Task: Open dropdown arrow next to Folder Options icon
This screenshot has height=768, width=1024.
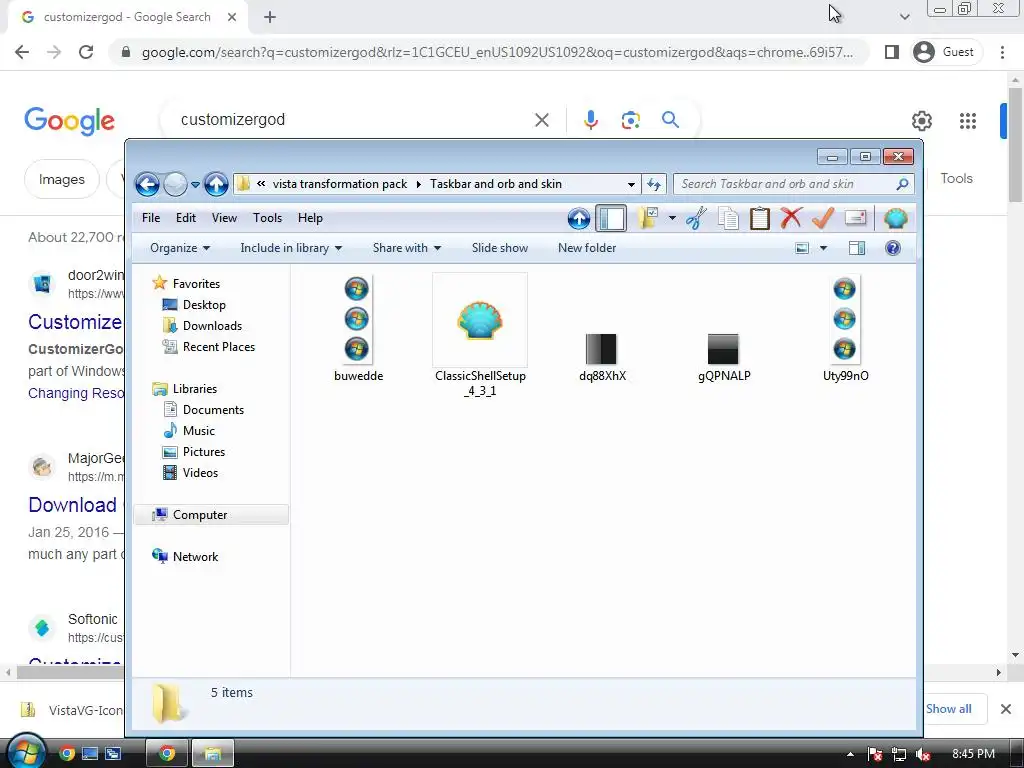Action: pyautogui.click(x=672, y=218)
